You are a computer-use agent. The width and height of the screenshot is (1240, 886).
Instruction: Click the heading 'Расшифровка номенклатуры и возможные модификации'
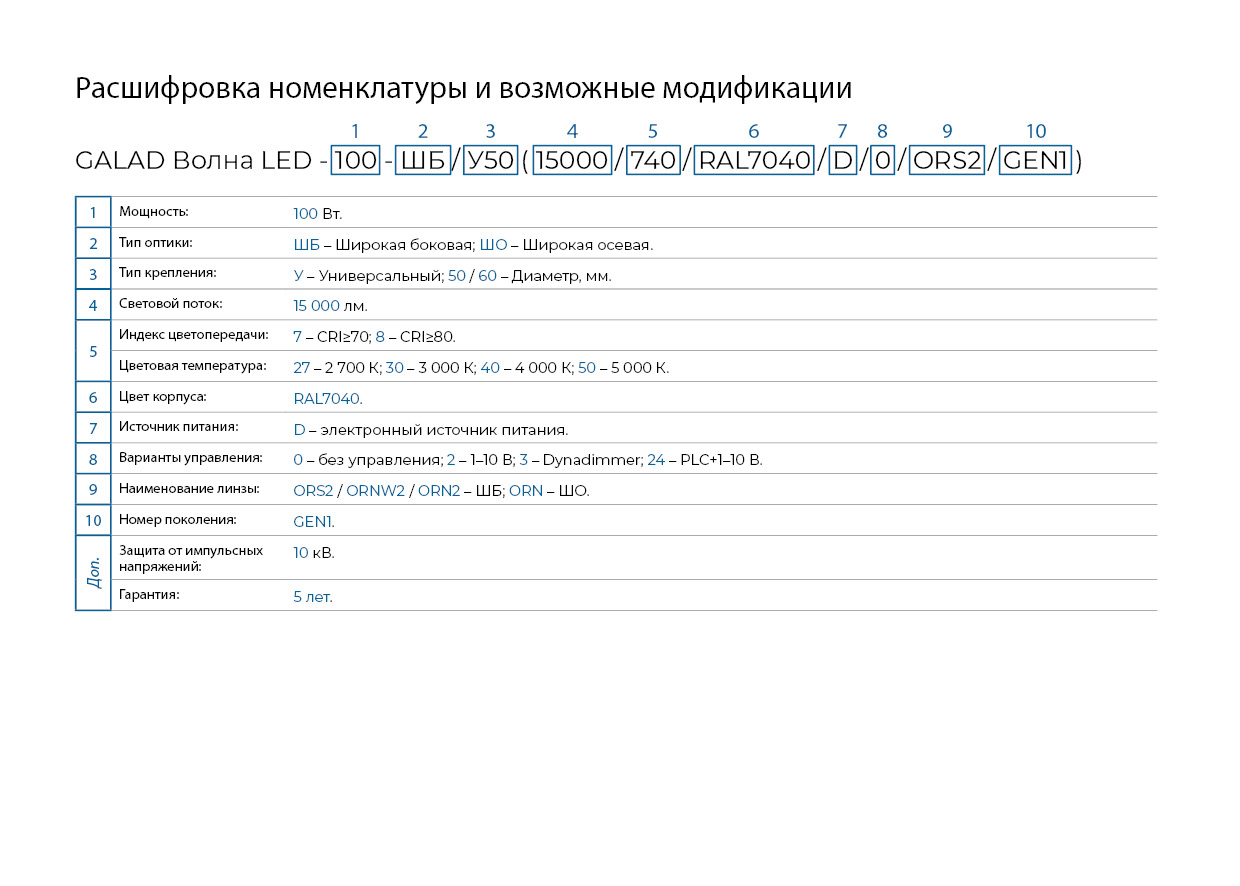point(463,88)
